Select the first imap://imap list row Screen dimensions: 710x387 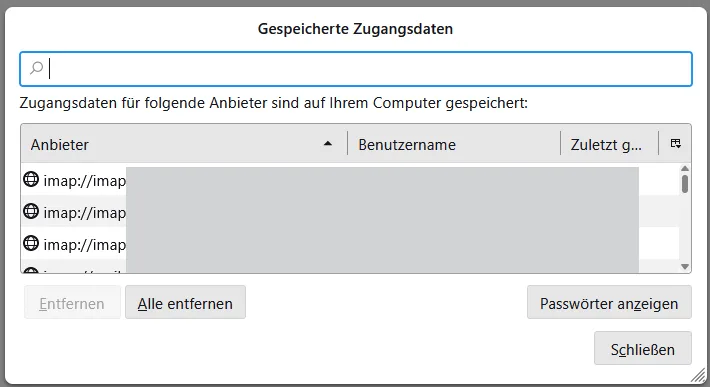(x=350, y=180)
